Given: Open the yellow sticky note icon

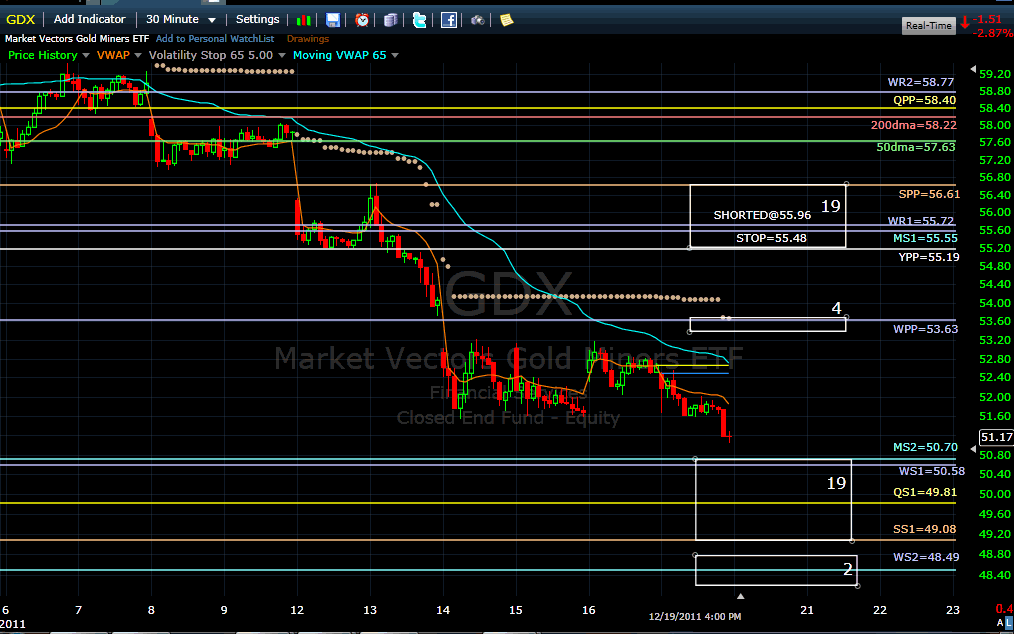Looking at the screenshot, I should 506,20.
